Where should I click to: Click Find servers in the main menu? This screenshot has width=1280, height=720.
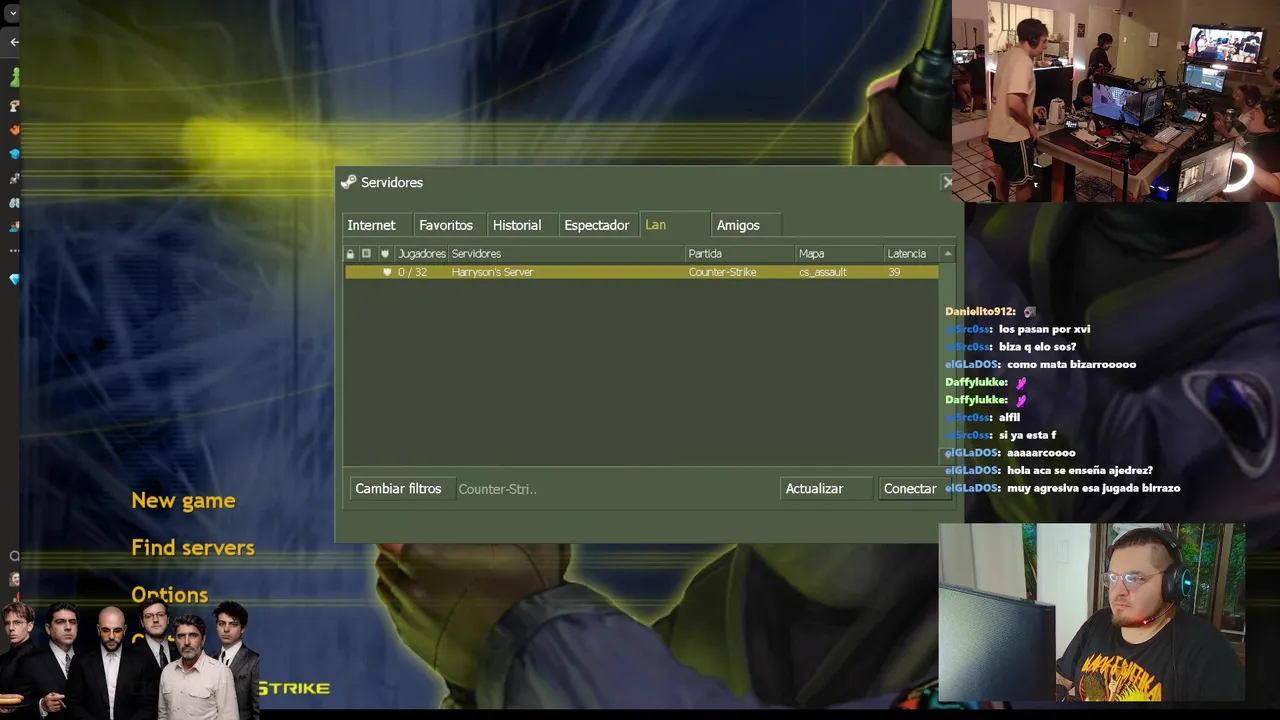193,548
